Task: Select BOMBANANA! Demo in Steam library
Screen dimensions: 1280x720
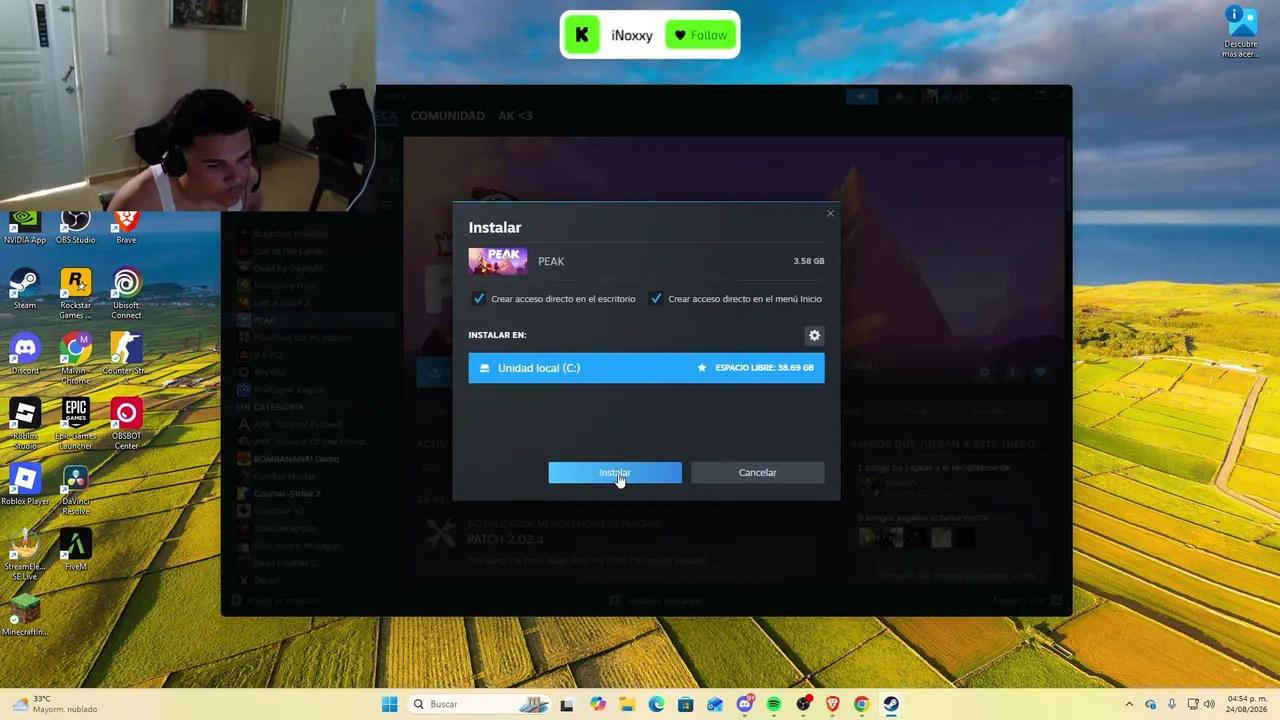Action: tap(296, 459)
